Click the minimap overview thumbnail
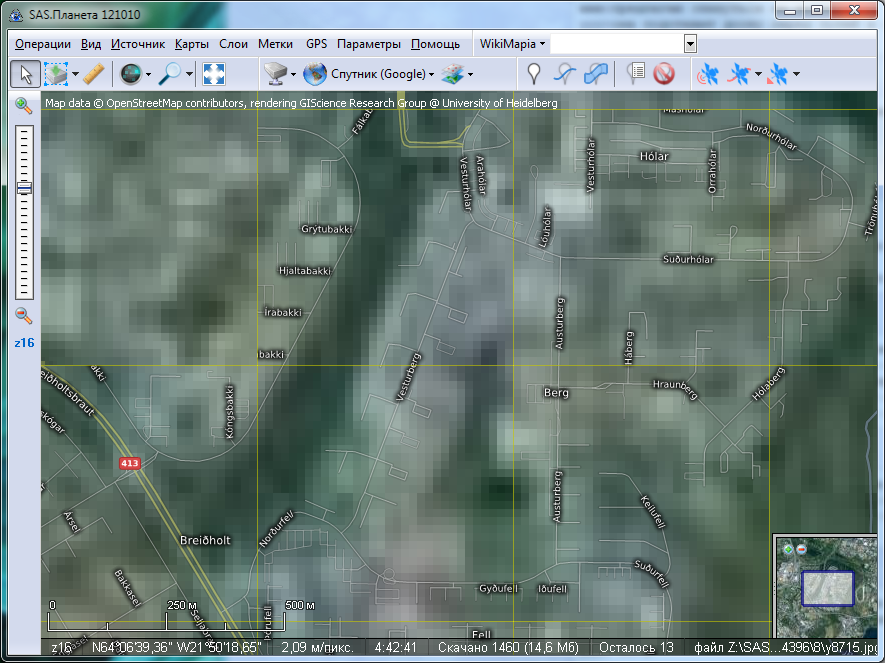Image resolution: width=885 pixels, height=663 pixels. [826, 587]
